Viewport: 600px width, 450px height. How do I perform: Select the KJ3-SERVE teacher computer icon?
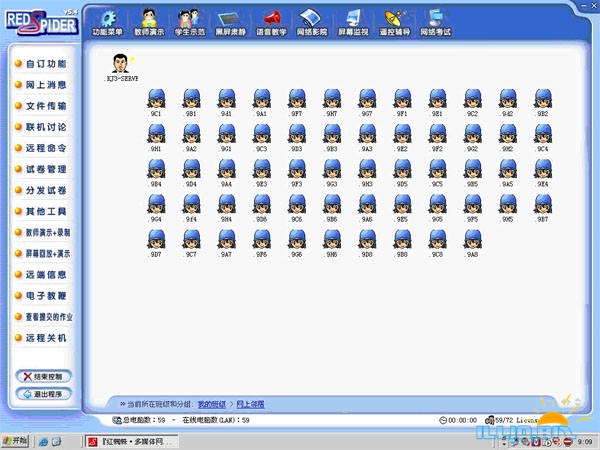(121, 65)
